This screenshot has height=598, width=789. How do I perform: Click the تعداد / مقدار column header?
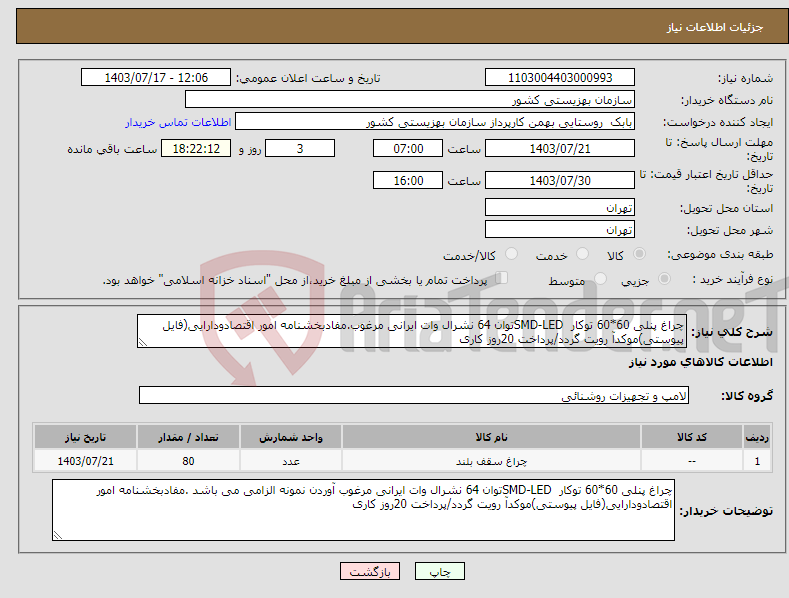188,437
